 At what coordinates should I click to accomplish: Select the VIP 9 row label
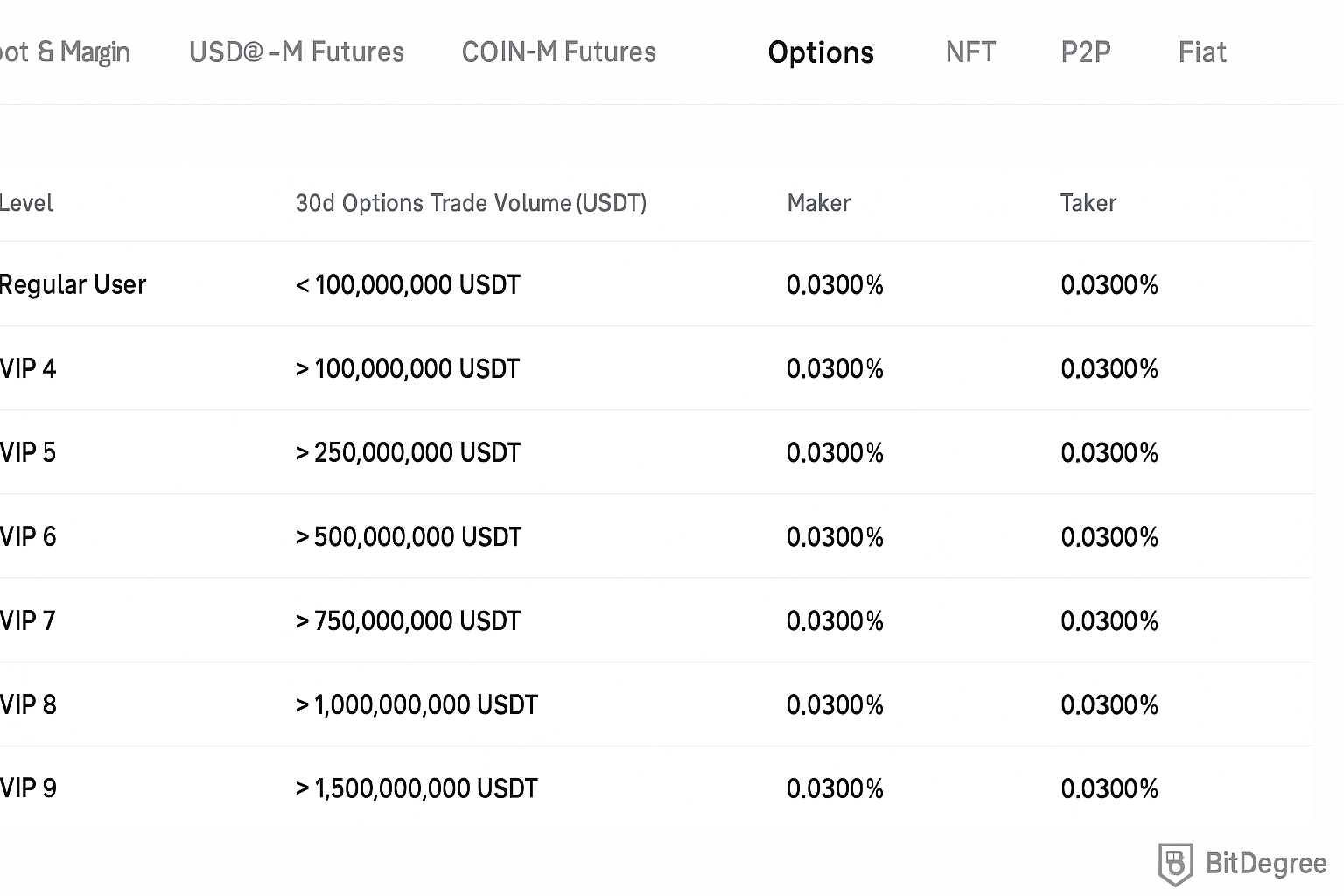coord(28,788)
